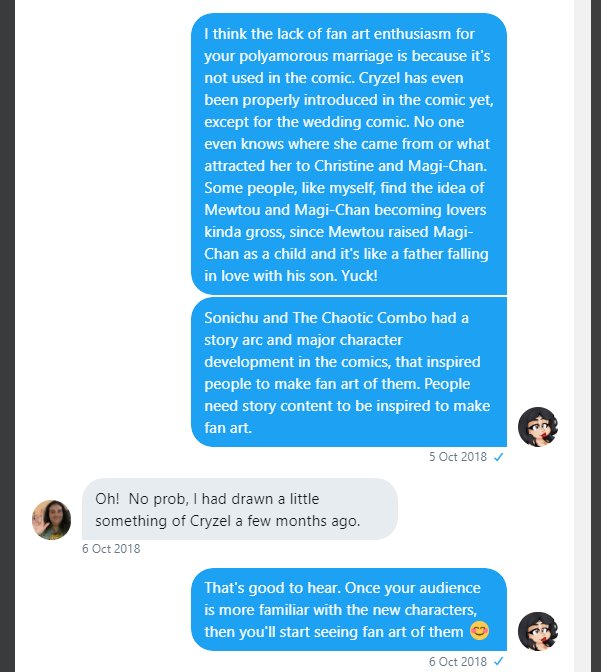Click the checkmark beside the last 6 Oct 2018
Image resolution: width=601 pixels, height=672 pixels.
[498, 661]
